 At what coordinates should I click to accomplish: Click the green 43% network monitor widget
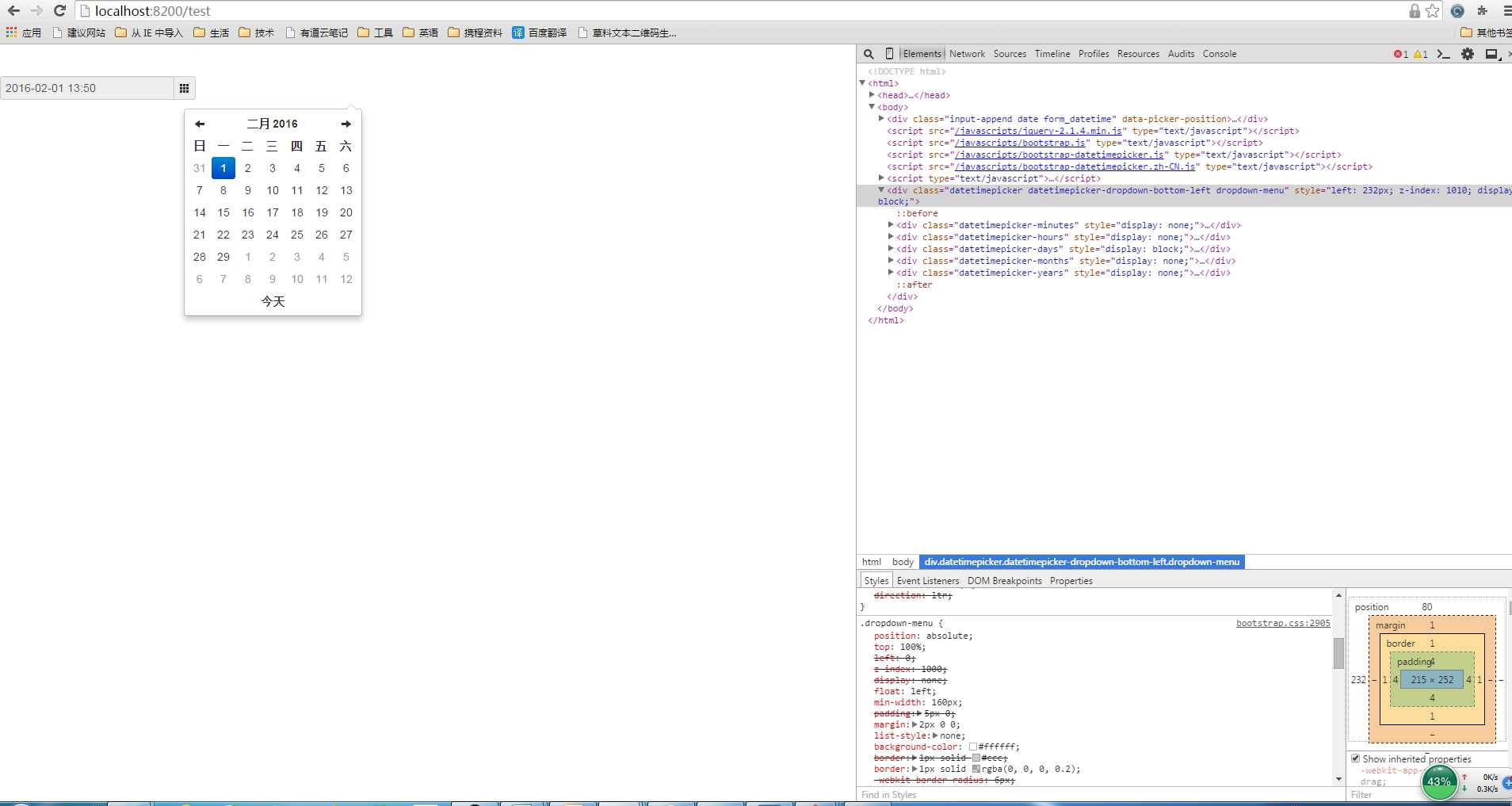[x=1438, y=781]
